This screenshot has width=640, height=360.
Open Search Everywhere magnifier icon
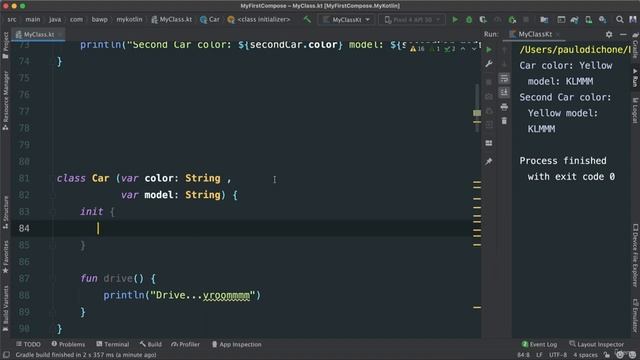click(x=620, y=19)
